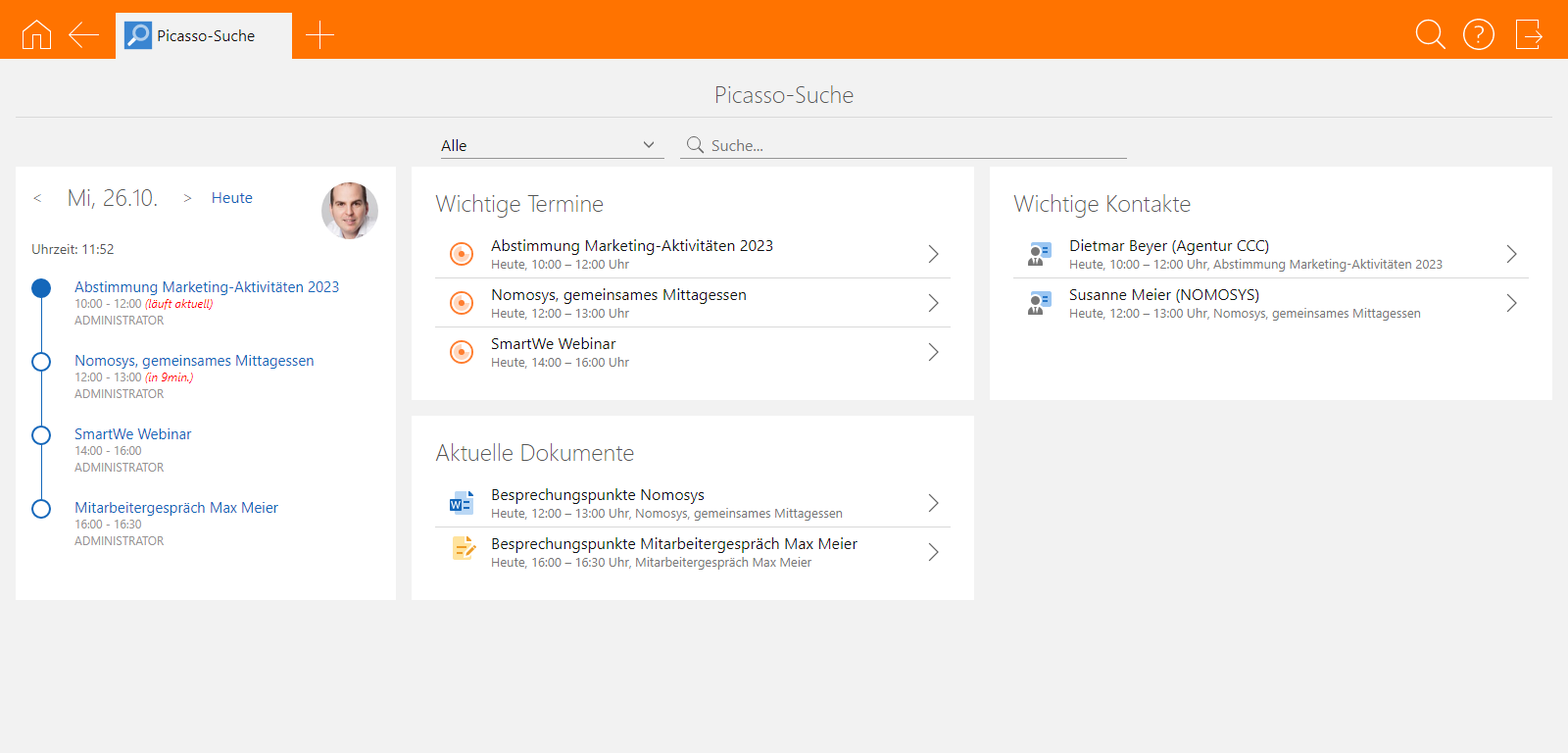Open the Alle filter dropdown
Screen dimensions: 1568x753
point(552,145)
